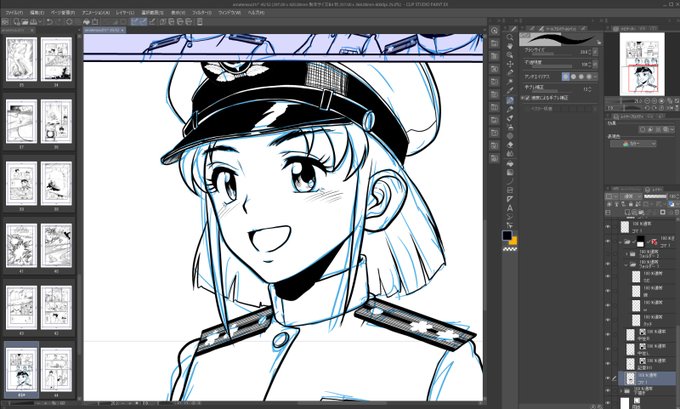Open the ファイル menu
The width and height of the screenshot is (680, 409).
(x=14, y=13)
